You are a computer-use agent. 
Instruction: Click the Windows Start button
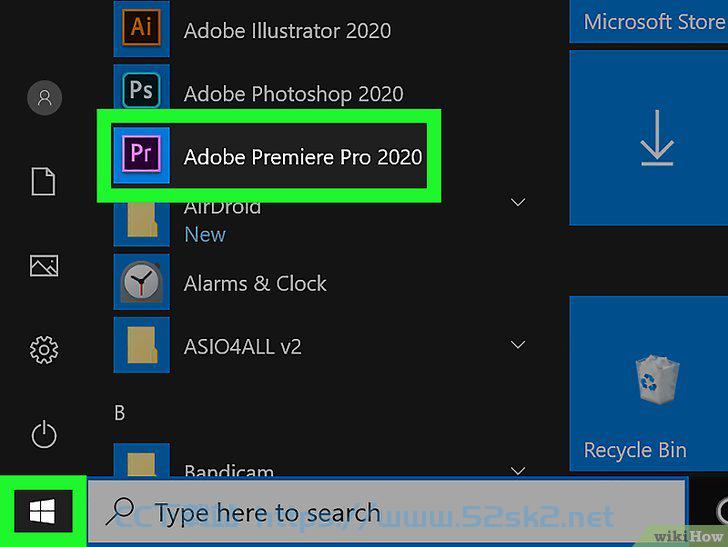coord(43,511)
